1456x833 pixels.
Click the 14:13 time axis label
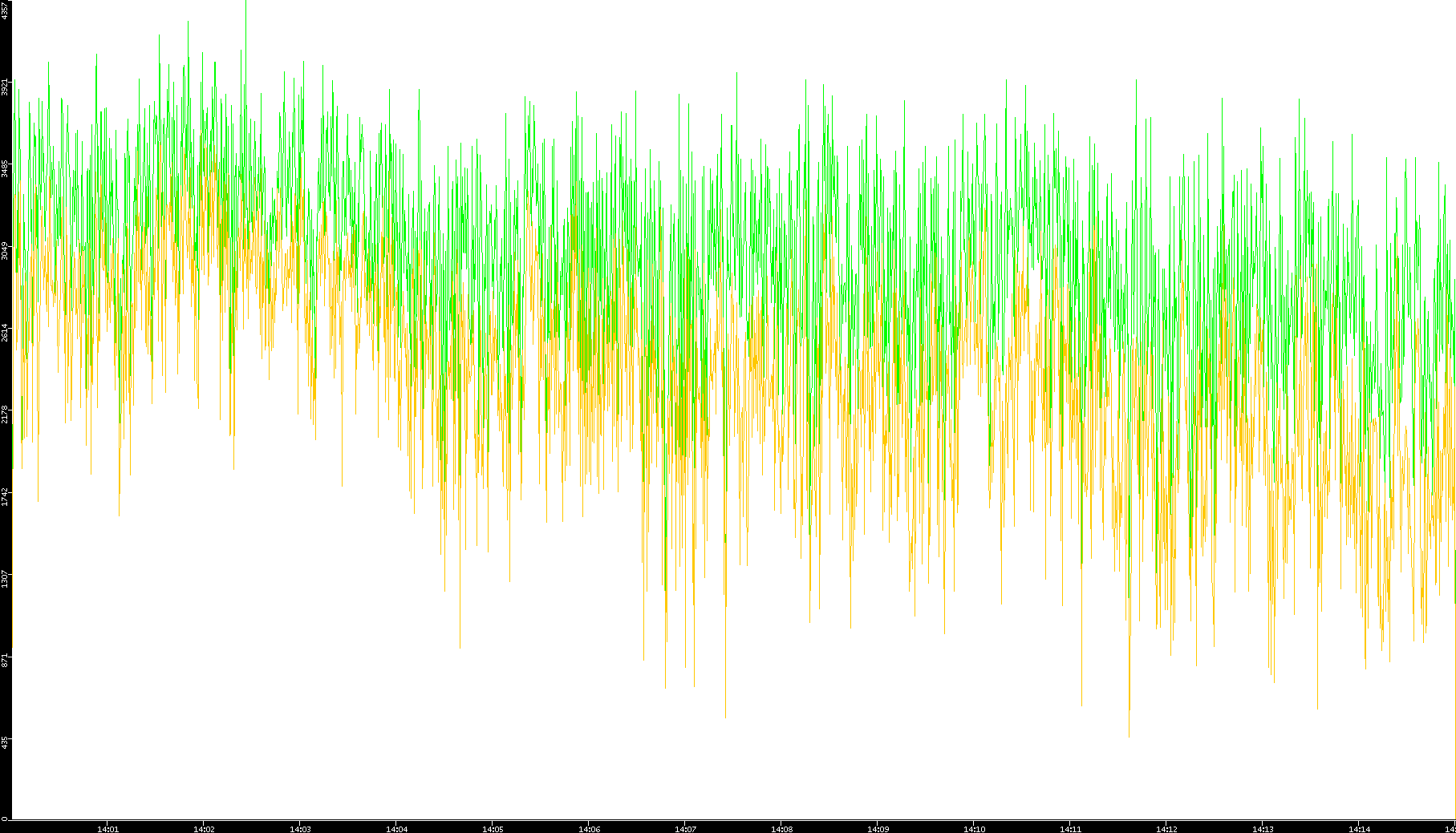pyautogui.click(x=1263, y=829)
